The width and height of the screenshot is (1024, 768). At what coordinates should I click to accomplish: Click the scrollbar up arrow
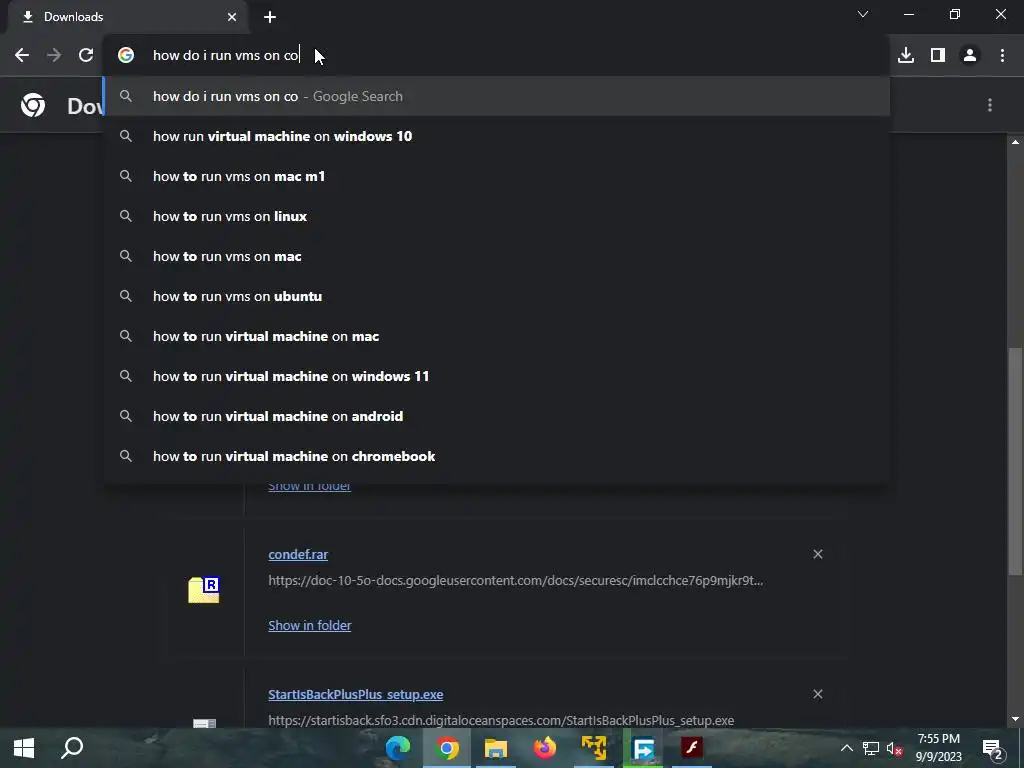click(1015, 142)
